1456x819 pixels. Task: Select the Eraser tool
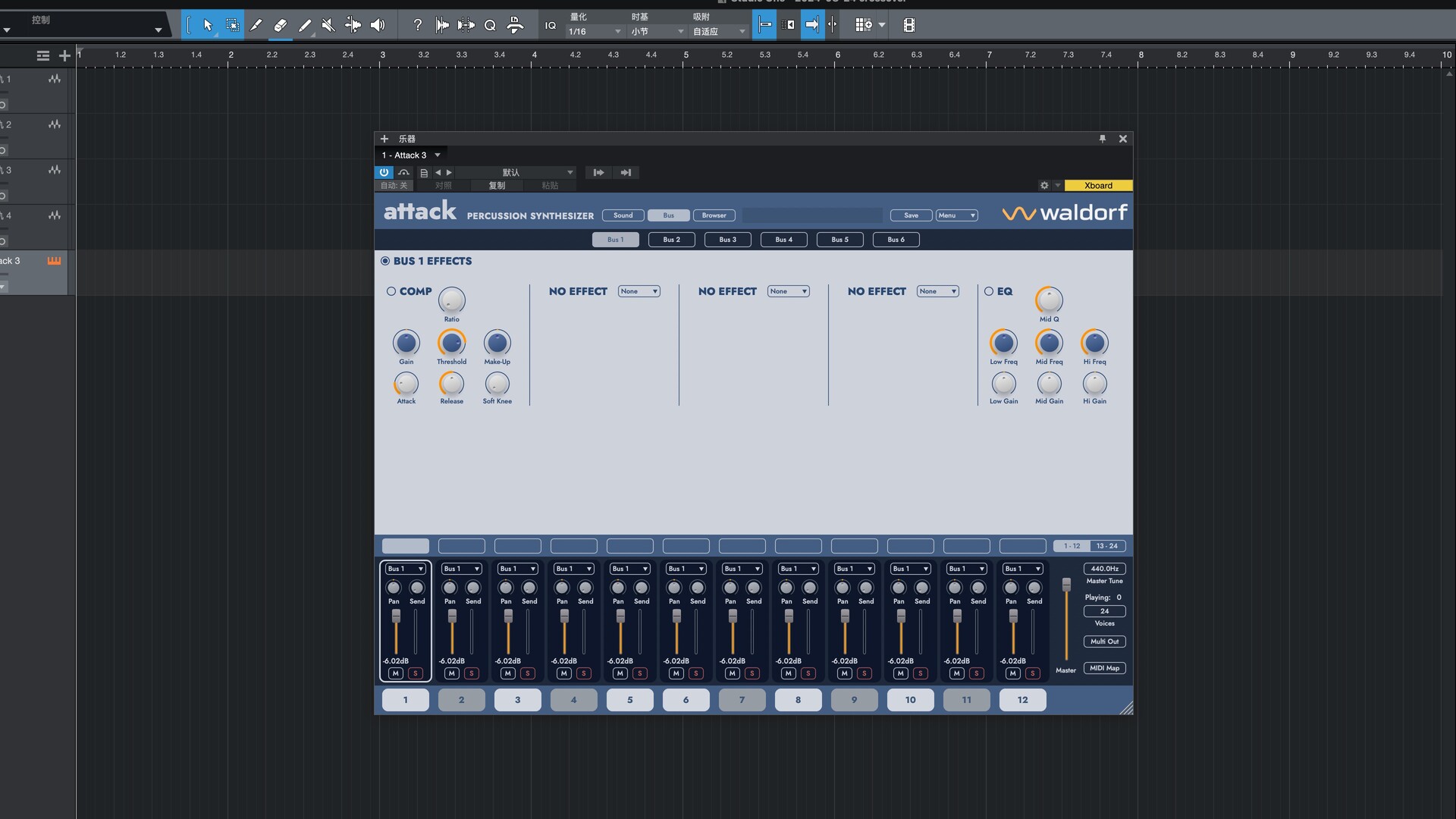[280, 25]
